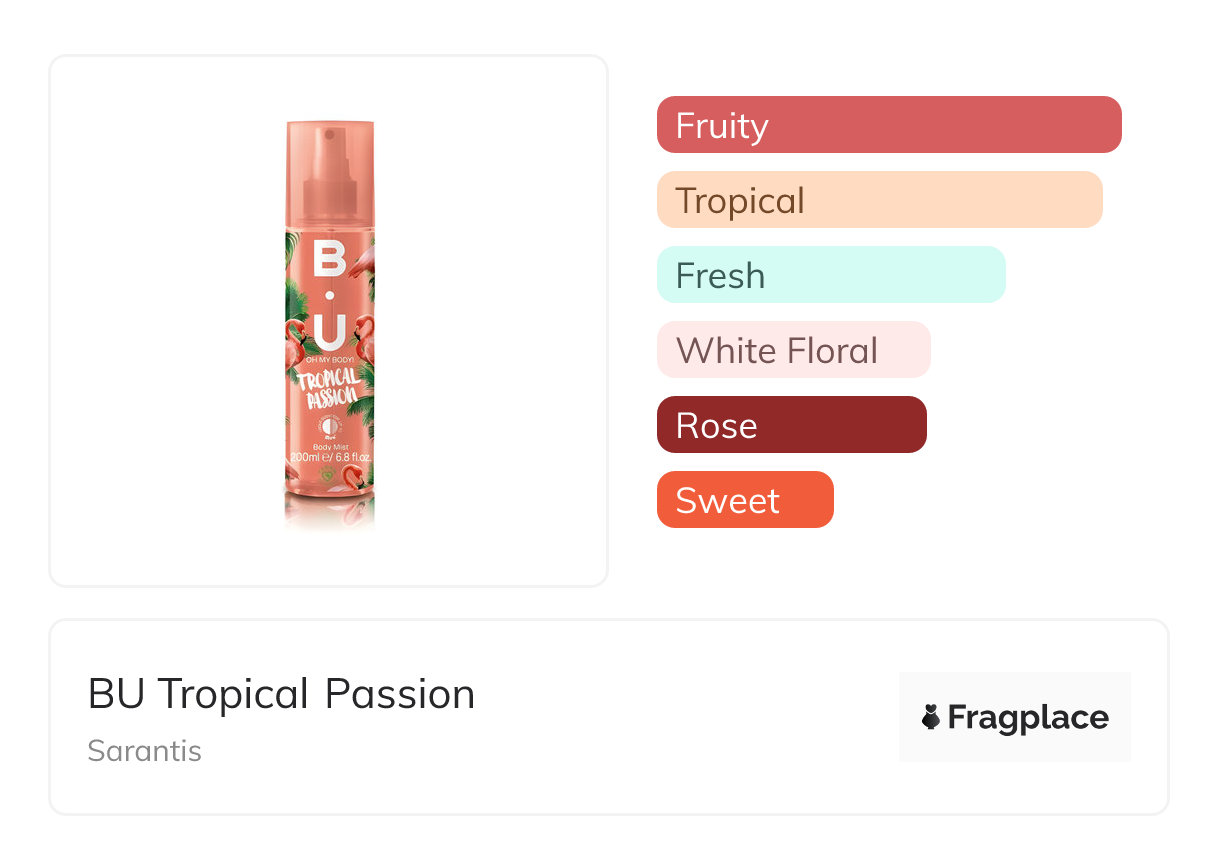Screen dimensions: 1218x864
Task: Pick the White Floral accord bar
Action: [793, 350]
